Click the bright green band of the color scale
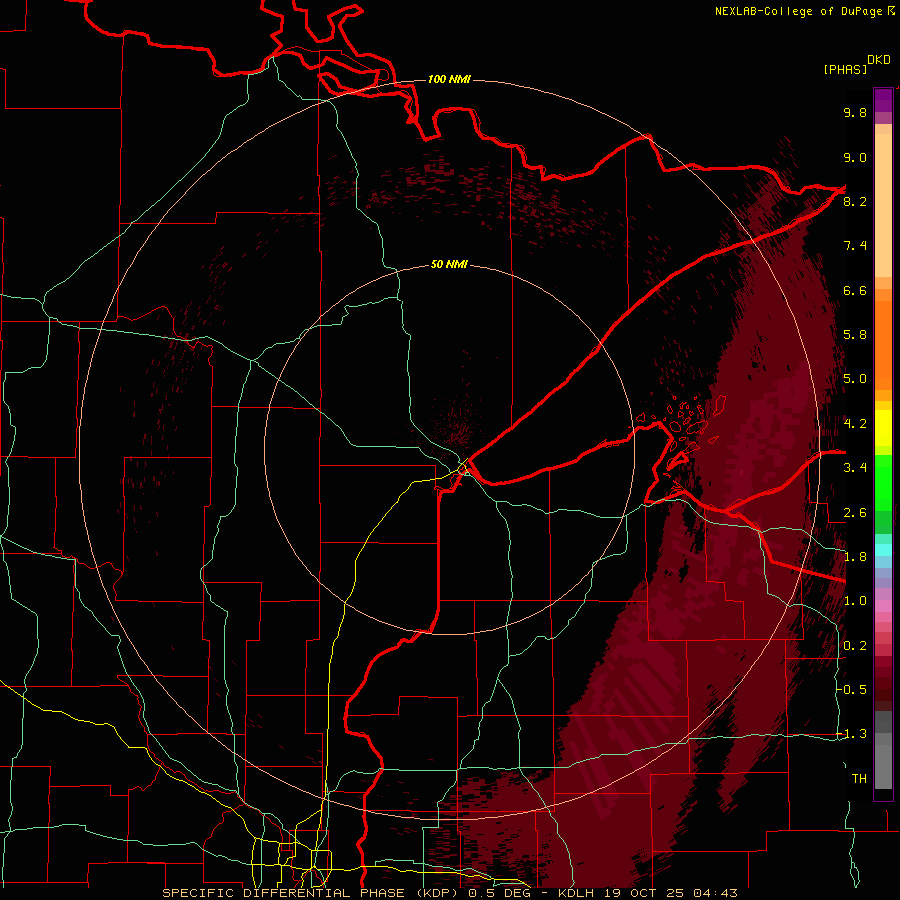The image size is (900, 900). click(x=883, y=483)
